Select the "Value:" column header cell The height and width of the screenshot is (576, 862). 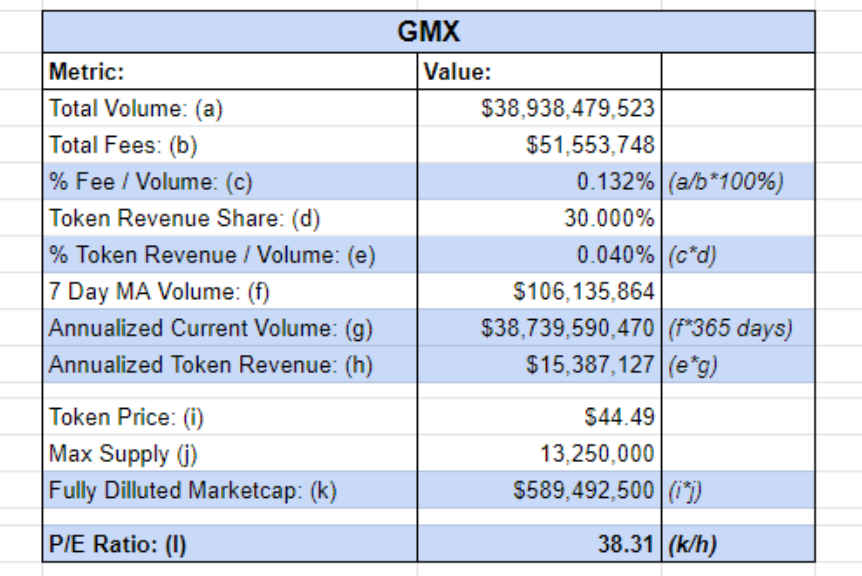point(538,72)
